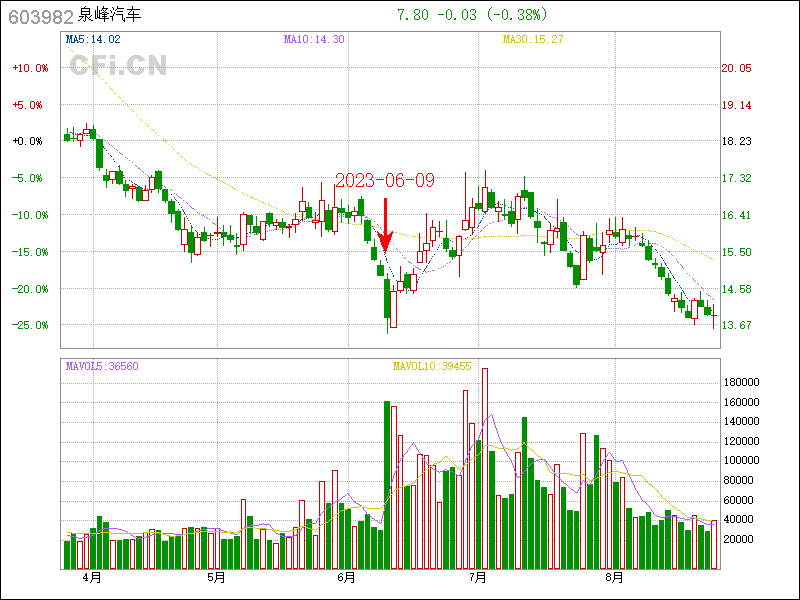Click the current price 7.80
This screenshot has width=800, height=600.
tap(413, 15)
